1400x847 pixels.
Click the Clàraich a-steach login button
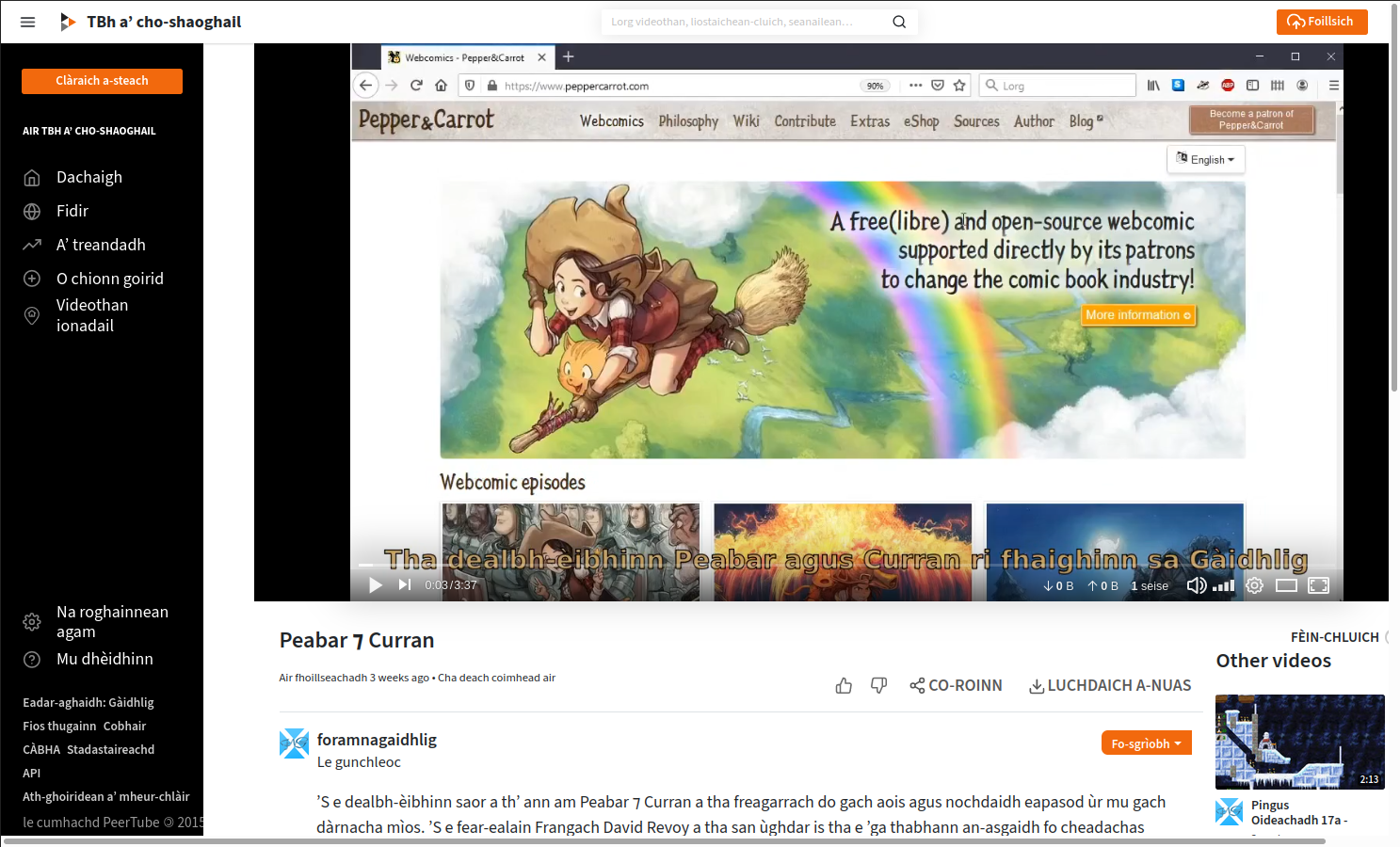102,81
